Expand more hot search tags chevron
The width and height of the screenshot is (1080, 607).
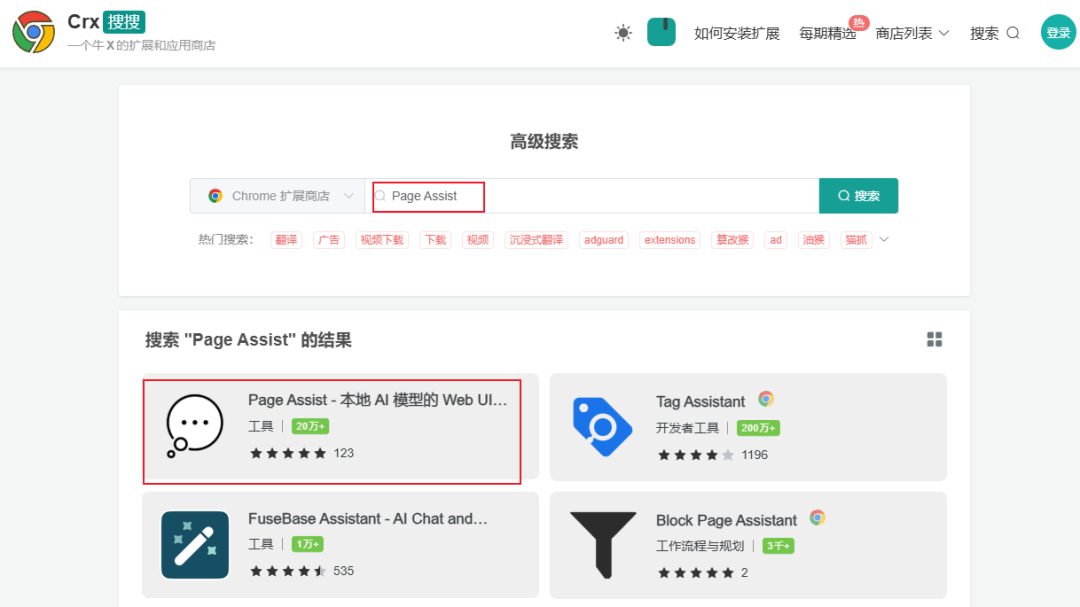coord(884,239)
